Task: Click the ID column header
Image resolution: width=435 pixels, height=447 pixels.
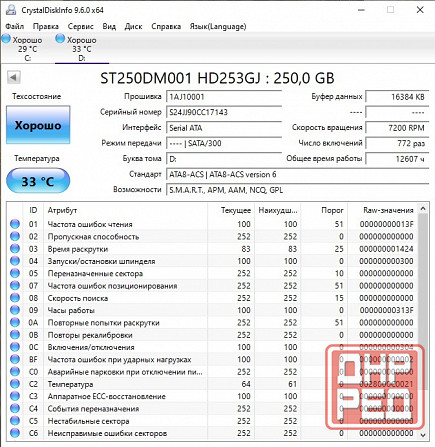Action: 33,210
